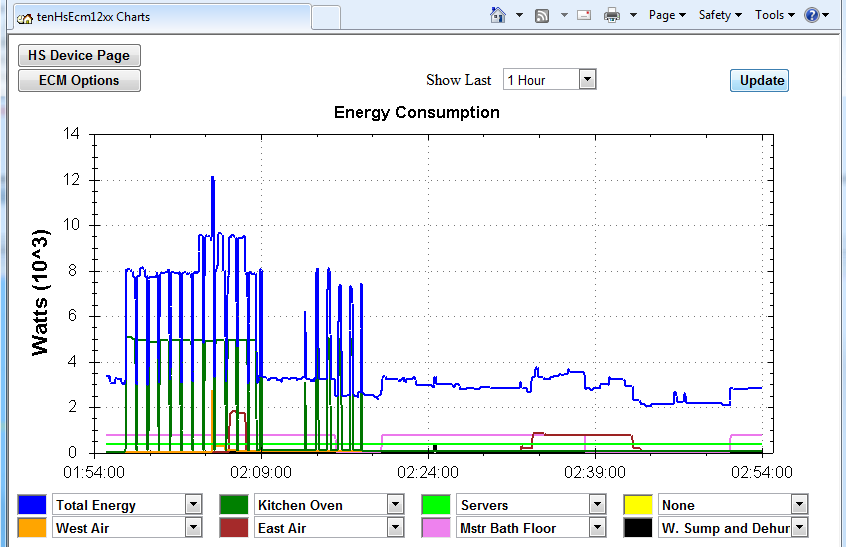Expand the arrow next to Print icon
This screenshot has height=547, width=846.
click(633, 15)
